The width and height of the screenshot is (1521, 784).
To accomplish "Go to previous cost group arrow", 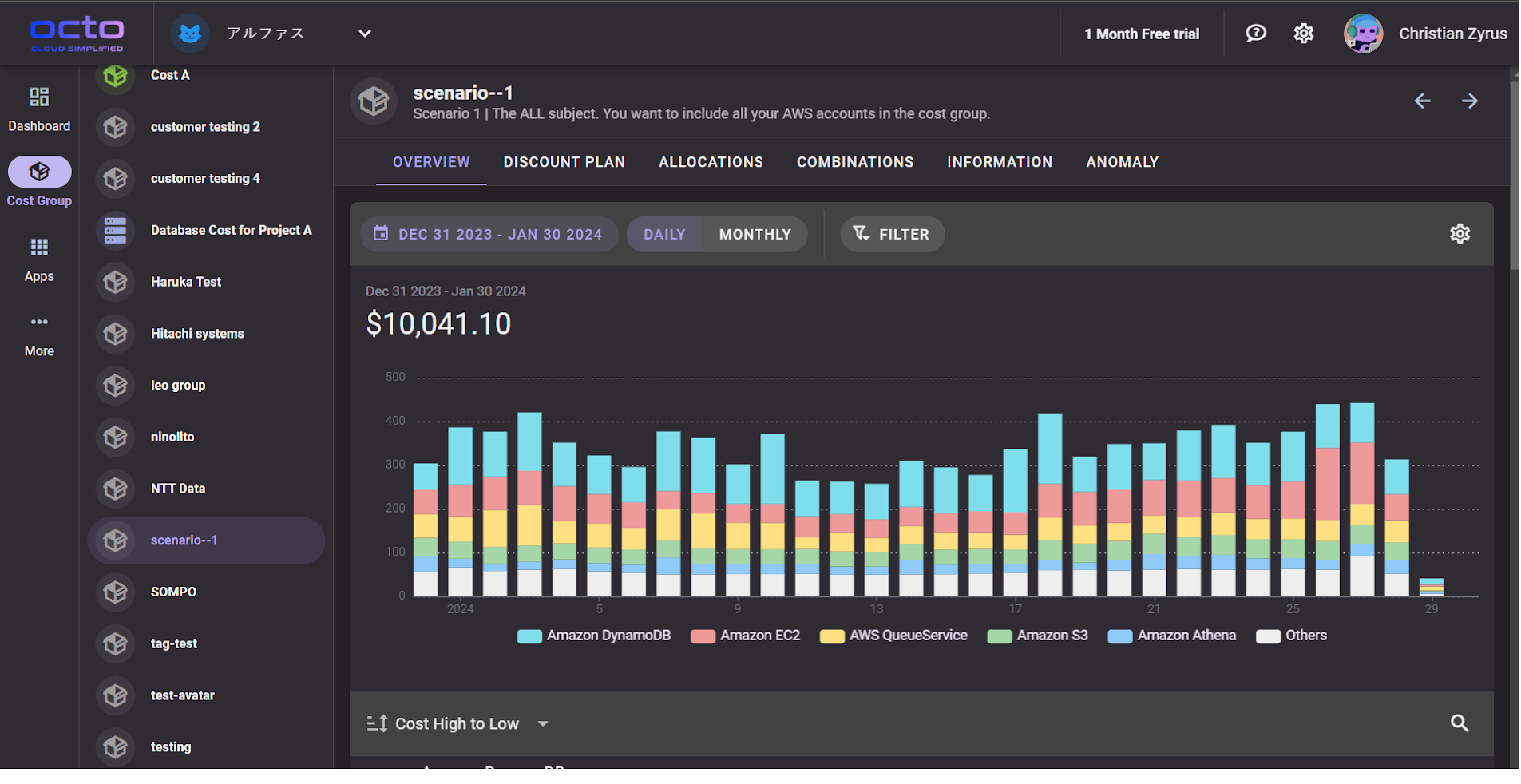I will (1423, 101).
